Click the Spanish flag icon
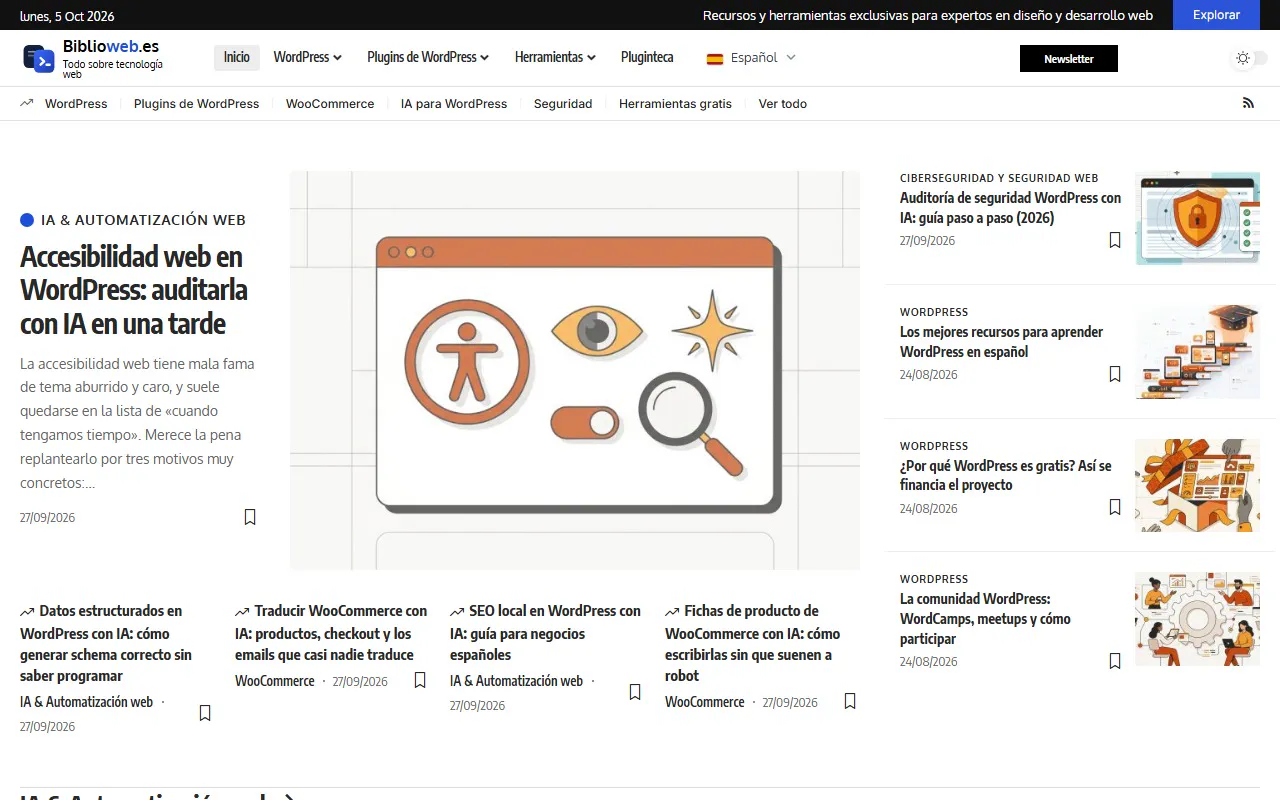 pos(715,58)
